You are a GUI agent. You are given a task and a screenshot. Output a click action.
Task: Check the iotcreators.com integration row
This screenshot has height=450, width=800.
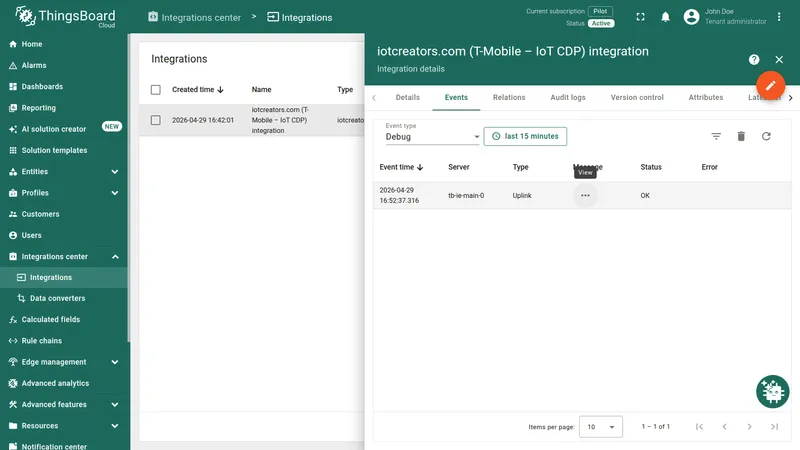click(x=156, y=120)
